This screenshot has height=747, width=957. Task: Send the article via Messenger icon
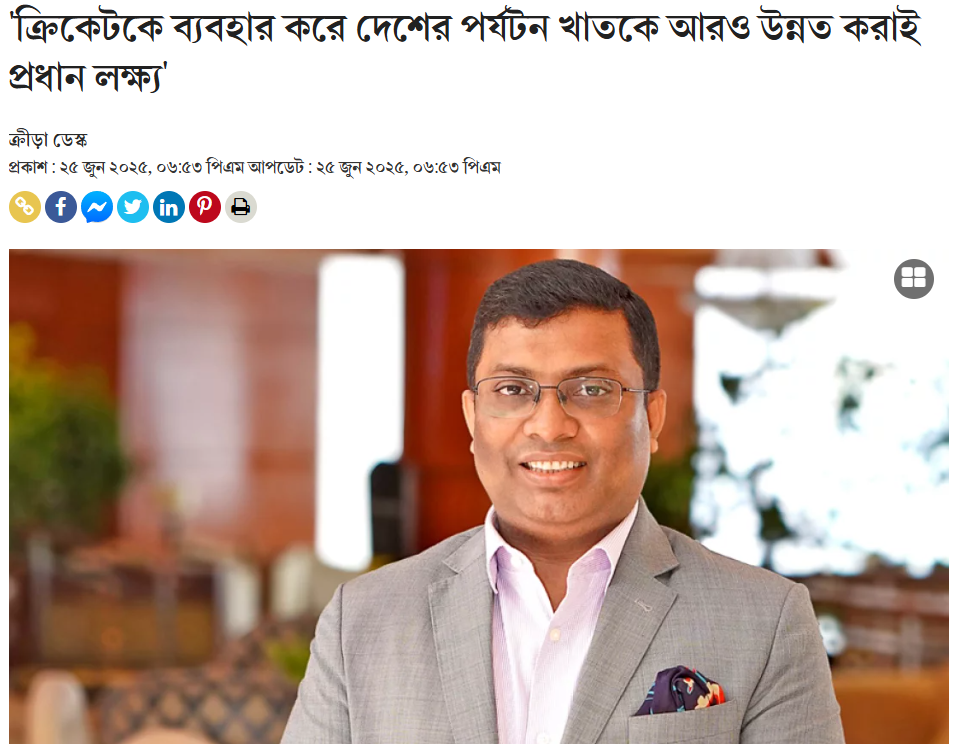click(97, 207)
